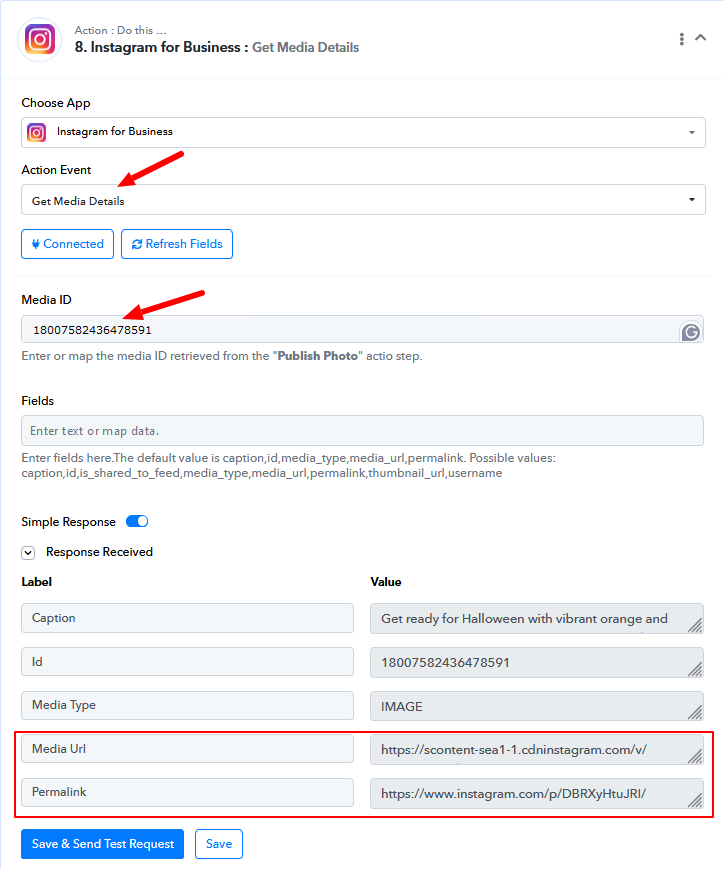Click the Refresh Fields button

pyautogui.click(x=177, y=244)
